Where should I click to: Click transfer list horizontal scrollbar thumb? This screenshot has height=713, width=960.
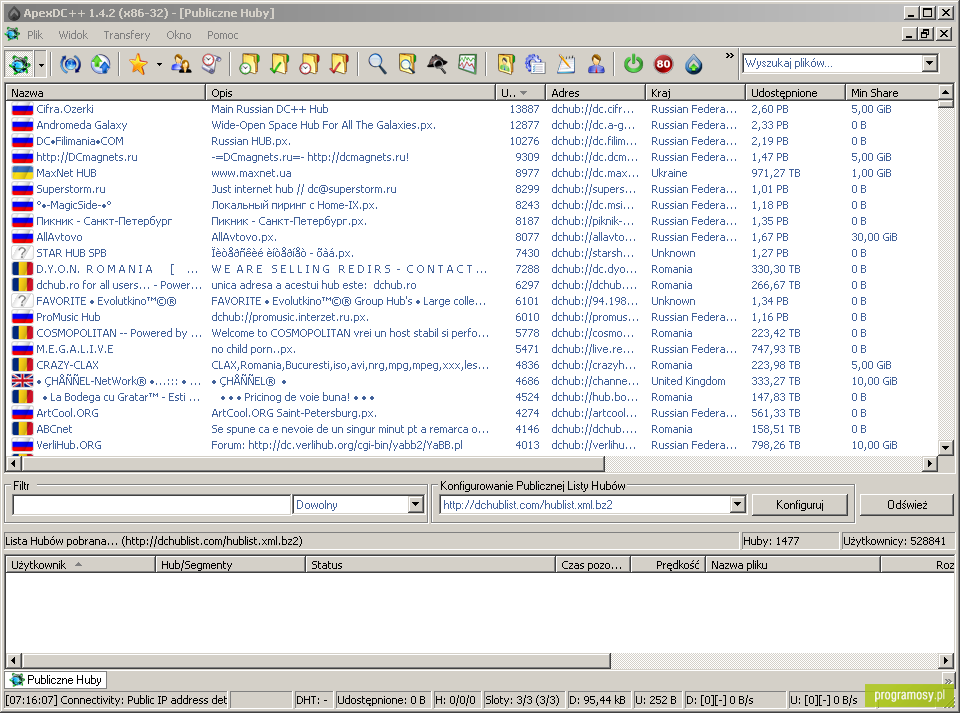[315, 660]
